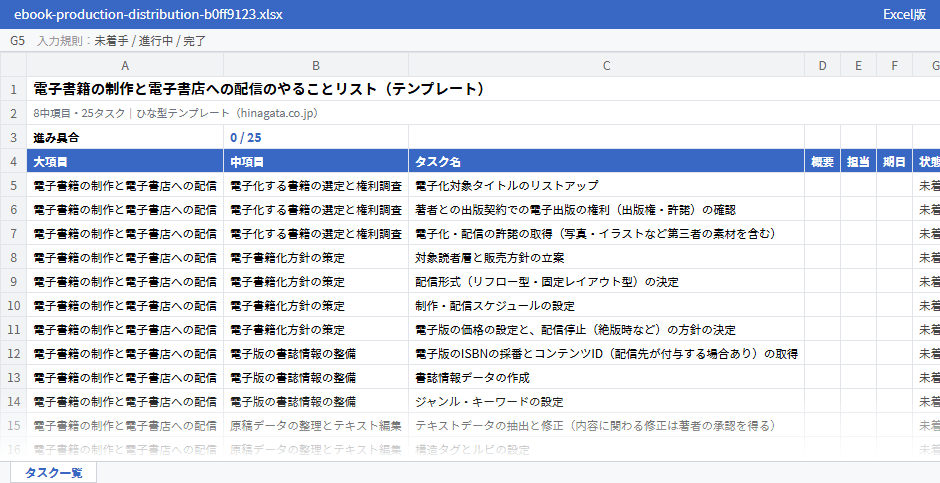Click the 期日 header cell
The width and height of the screenshot is (940, 483).
coord(894,161)
